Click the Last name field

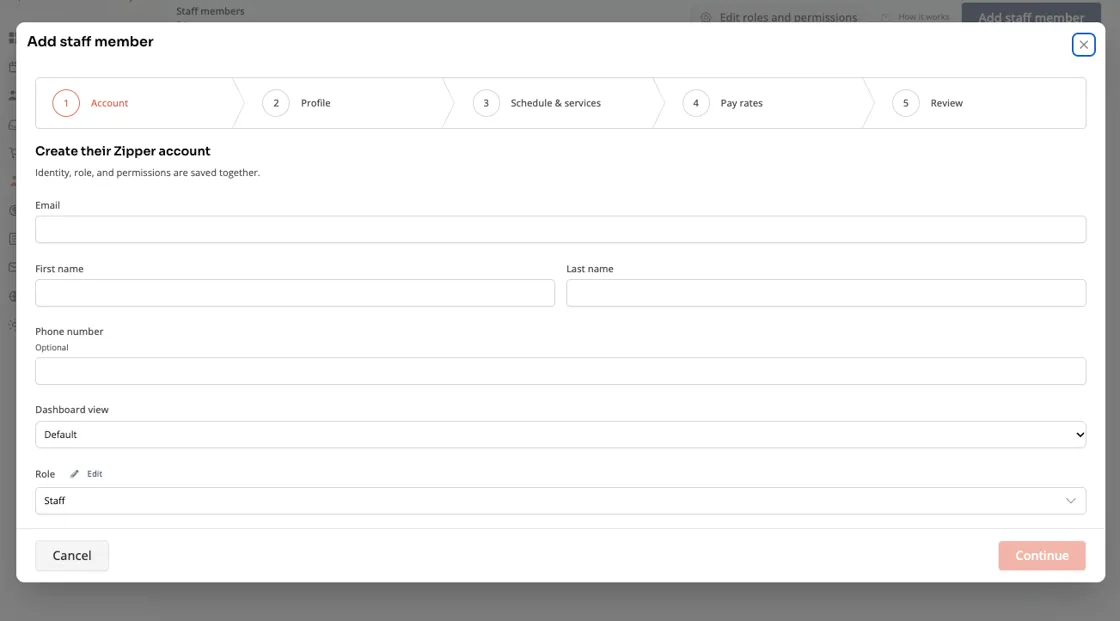826,293
